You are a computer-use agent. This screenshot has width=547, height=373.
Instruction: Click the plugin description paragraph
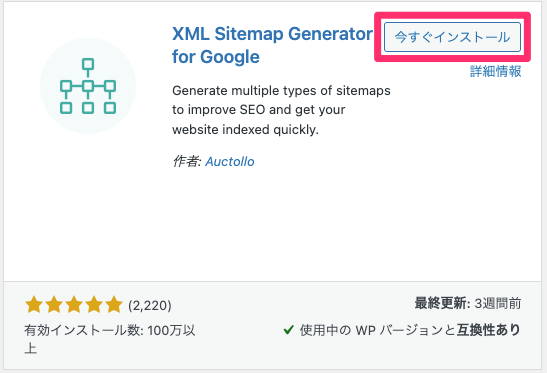click(x=281, y=110)
